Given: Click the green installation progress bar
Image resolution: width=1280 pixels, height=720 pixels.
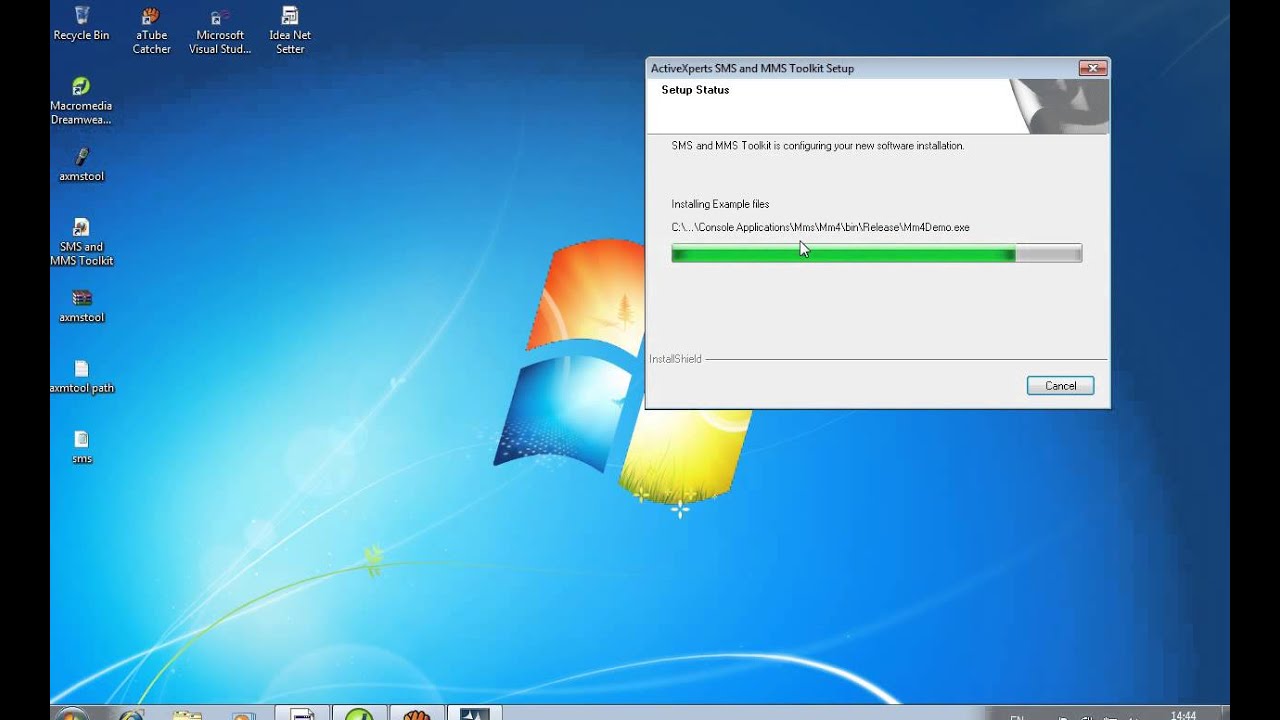Looking at the screenshot, I should tap(876, 254).
